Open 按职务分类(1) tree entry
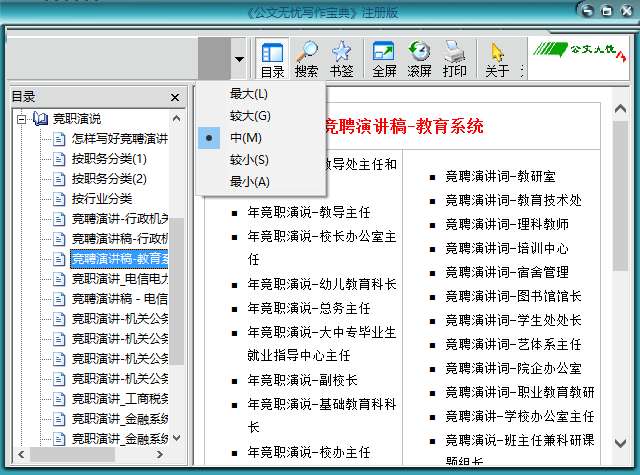The width and height of the screenshot is (640, 475). (x=109, y=159)
